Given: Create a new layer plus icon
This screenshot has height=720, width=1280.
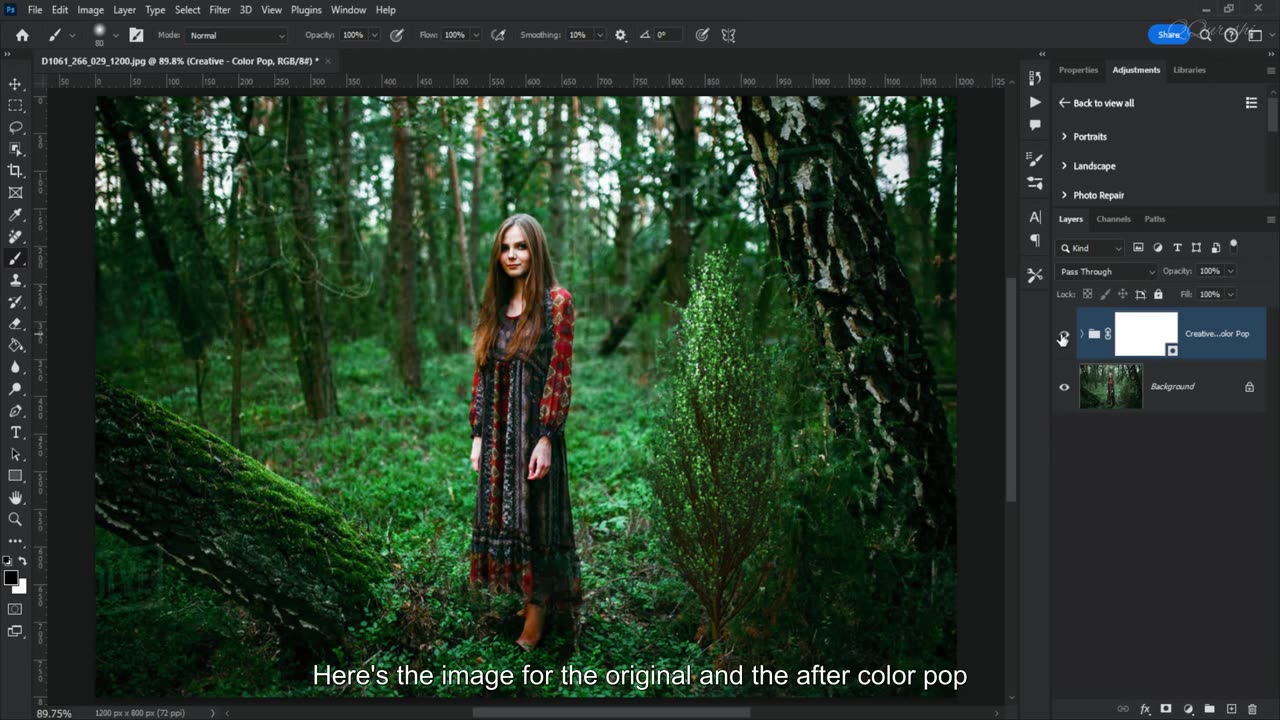Looking at the screenshot, I should (1231, 709).
